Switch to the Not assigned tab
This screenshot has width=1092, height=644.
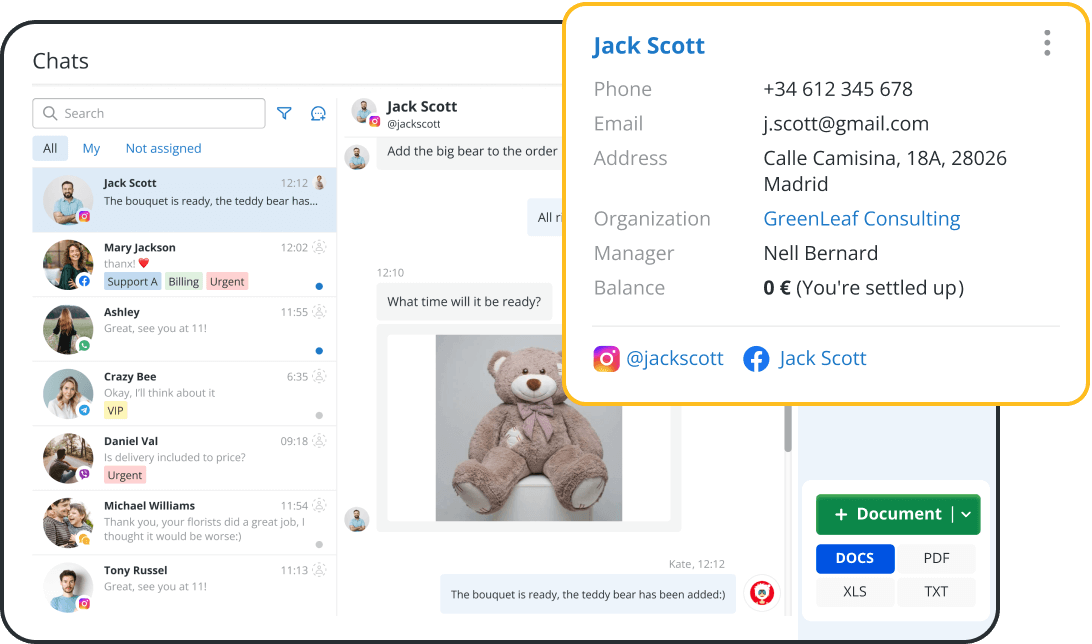[x=163, y=148]
